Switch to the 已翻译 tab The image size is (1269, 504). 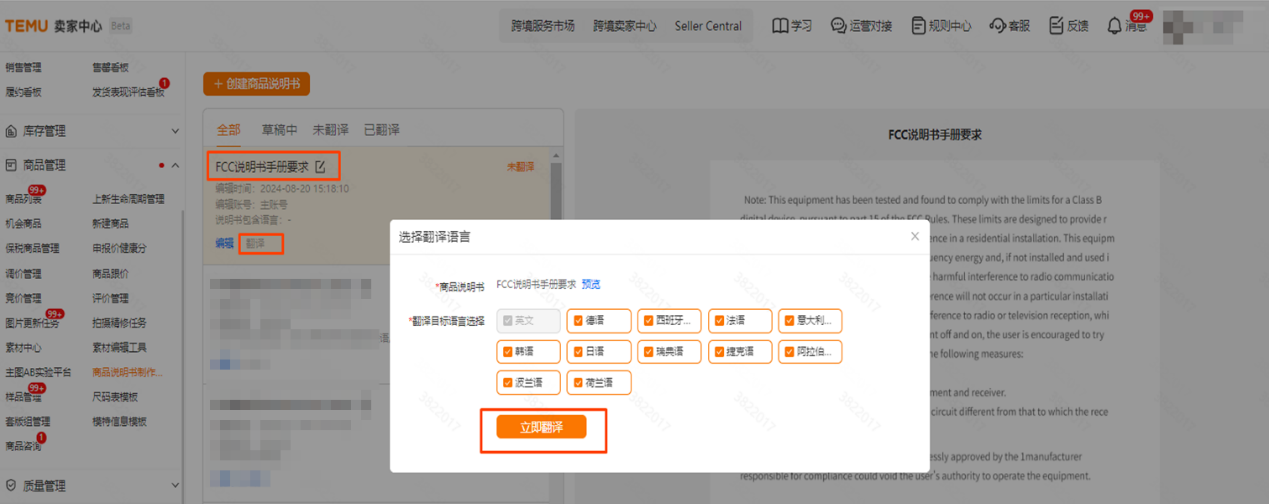tap(381, 130)
